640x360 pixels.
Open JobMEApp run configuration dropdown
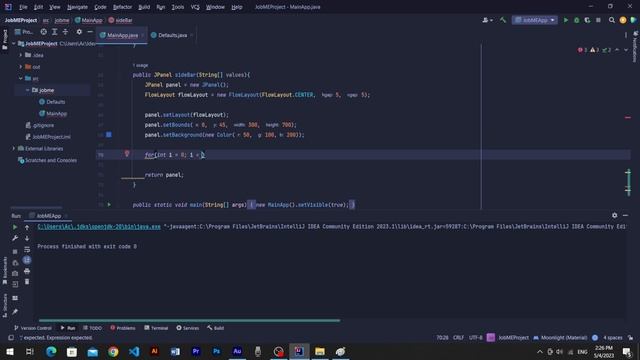tap(535, 20)
